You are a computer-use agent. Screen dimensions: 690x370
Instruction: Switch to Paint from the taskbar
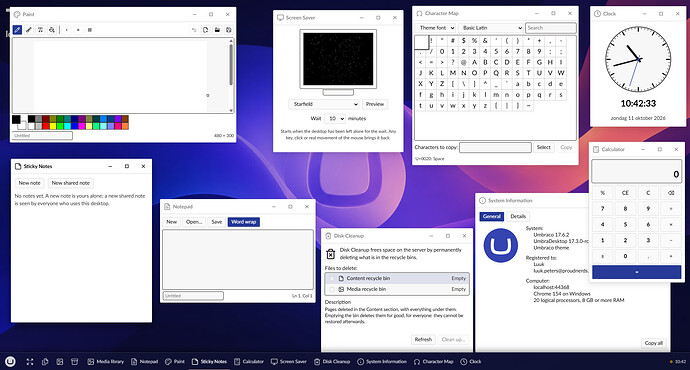pos(175,362)
